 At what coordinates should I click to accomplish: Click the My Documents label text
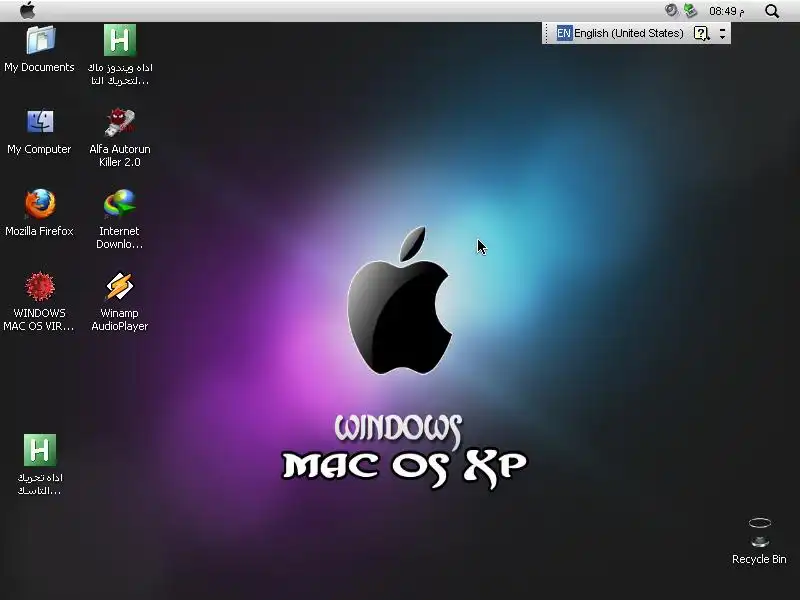coord(39,67)
